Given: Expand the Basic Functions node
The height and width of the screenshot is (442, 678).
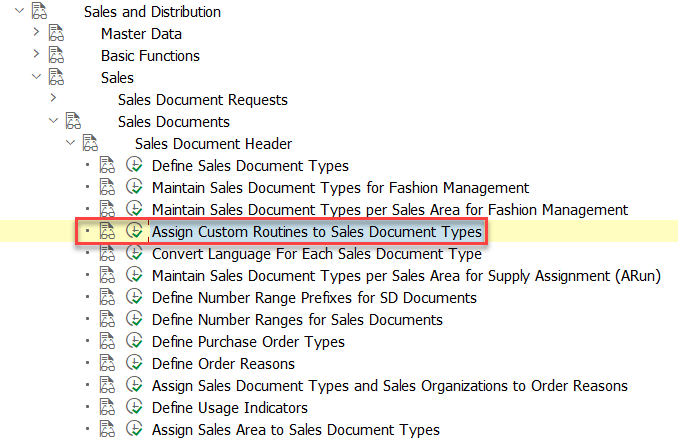Looking at the screenshot, I should pos(36,54).
